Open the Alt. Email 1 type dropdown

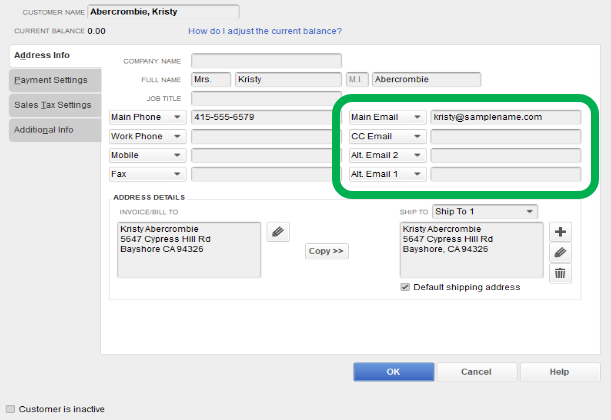tap(388, 174)
